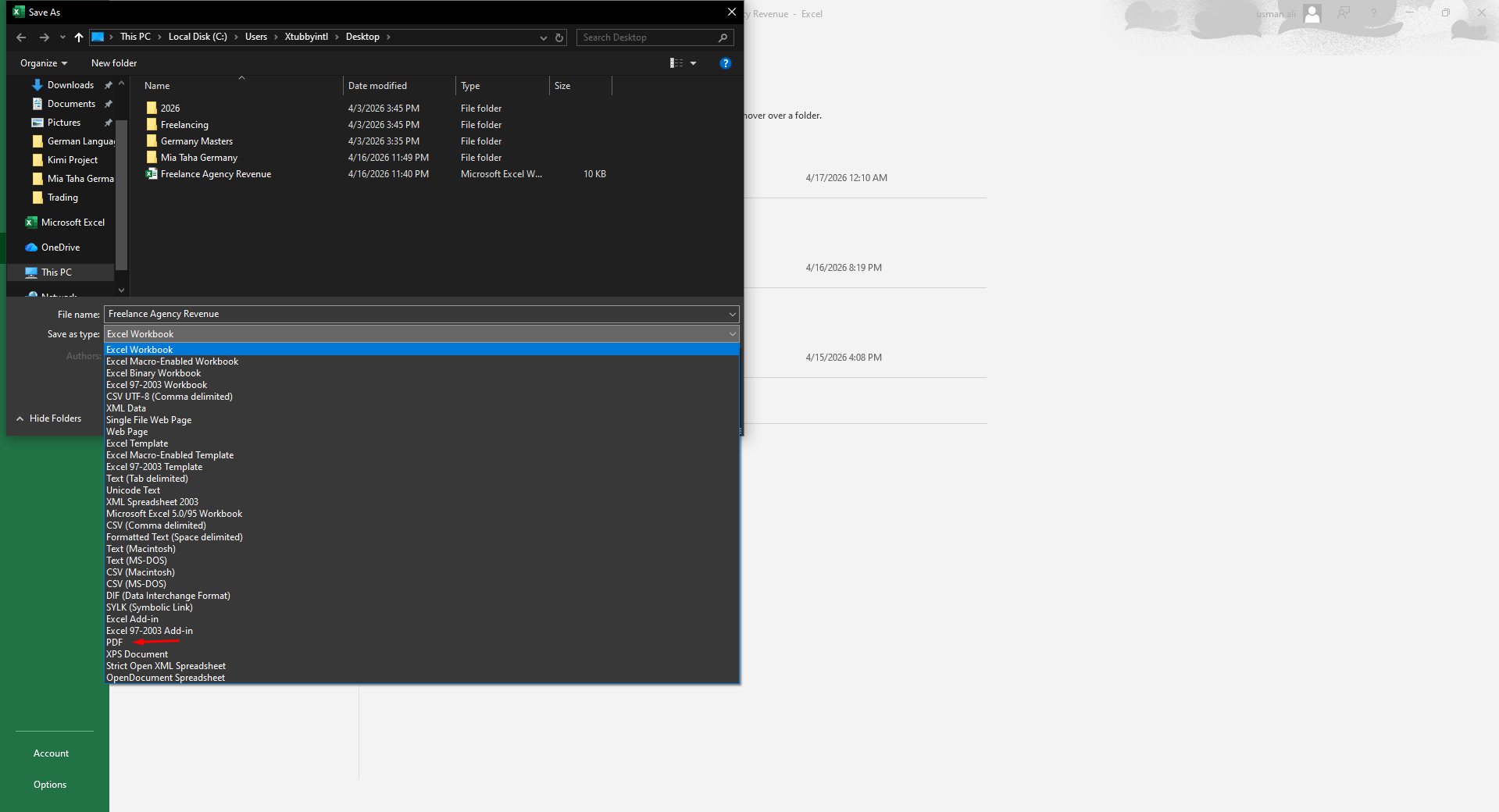Sort files by Type column
The height and width of the screenshot is (812, 1499).
[503, 86]
